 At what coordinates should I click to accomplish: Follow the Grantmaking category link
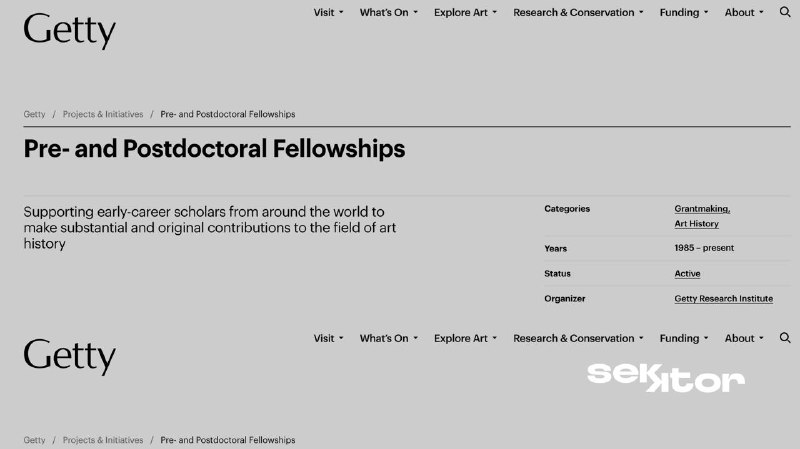pyautogui.click(x=702, y=209)
